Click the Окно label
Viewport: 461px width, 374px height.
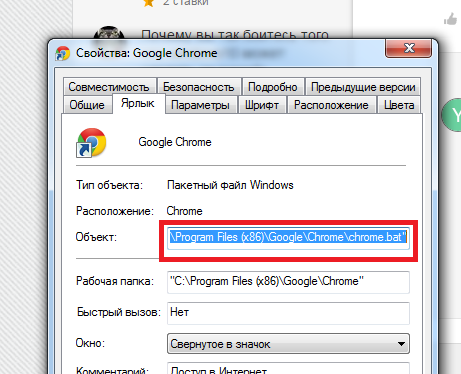click(90, 343)
